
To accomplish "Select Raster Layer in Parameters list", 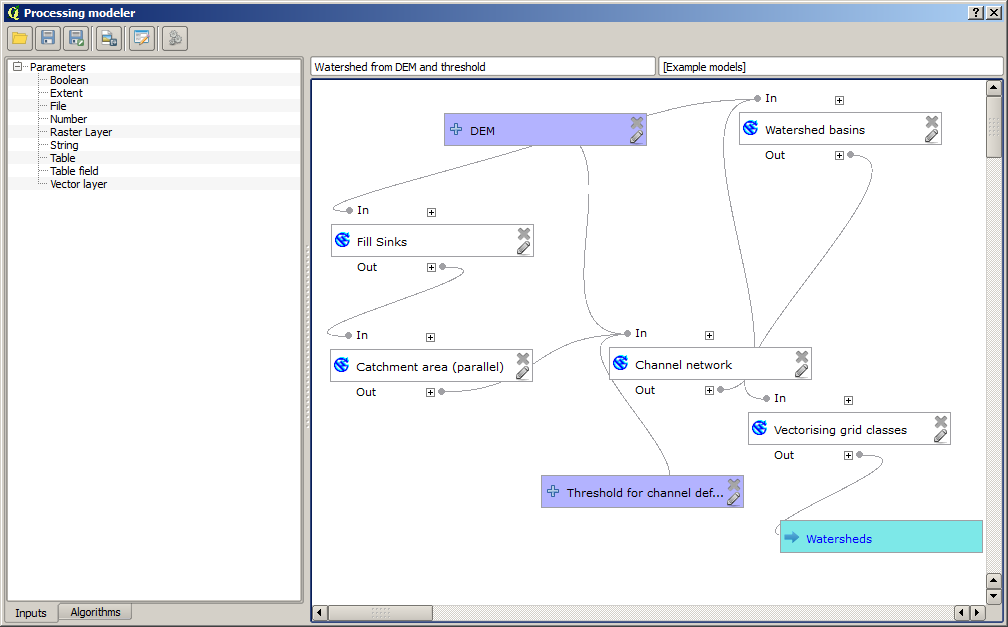I will [81, 132].
